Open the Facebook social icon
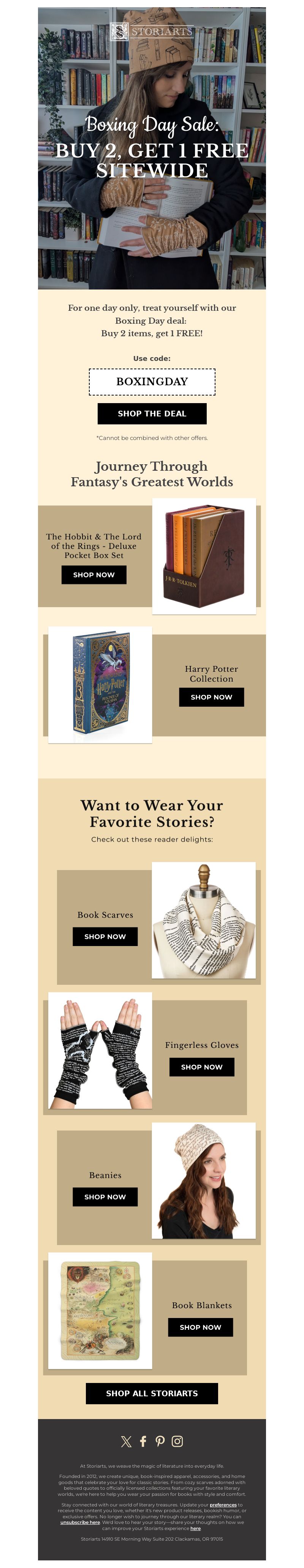This screenshot has width=304, height=1568. point(143,1441)
